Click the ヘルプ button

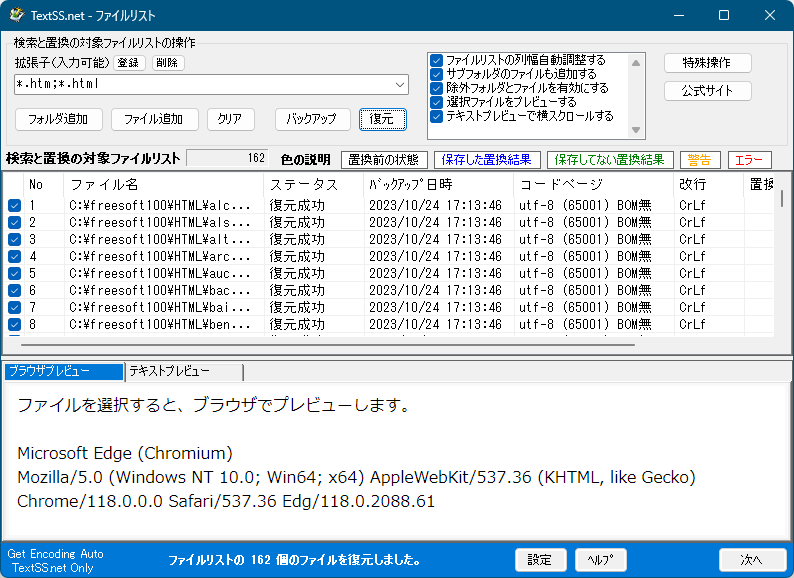601,560
